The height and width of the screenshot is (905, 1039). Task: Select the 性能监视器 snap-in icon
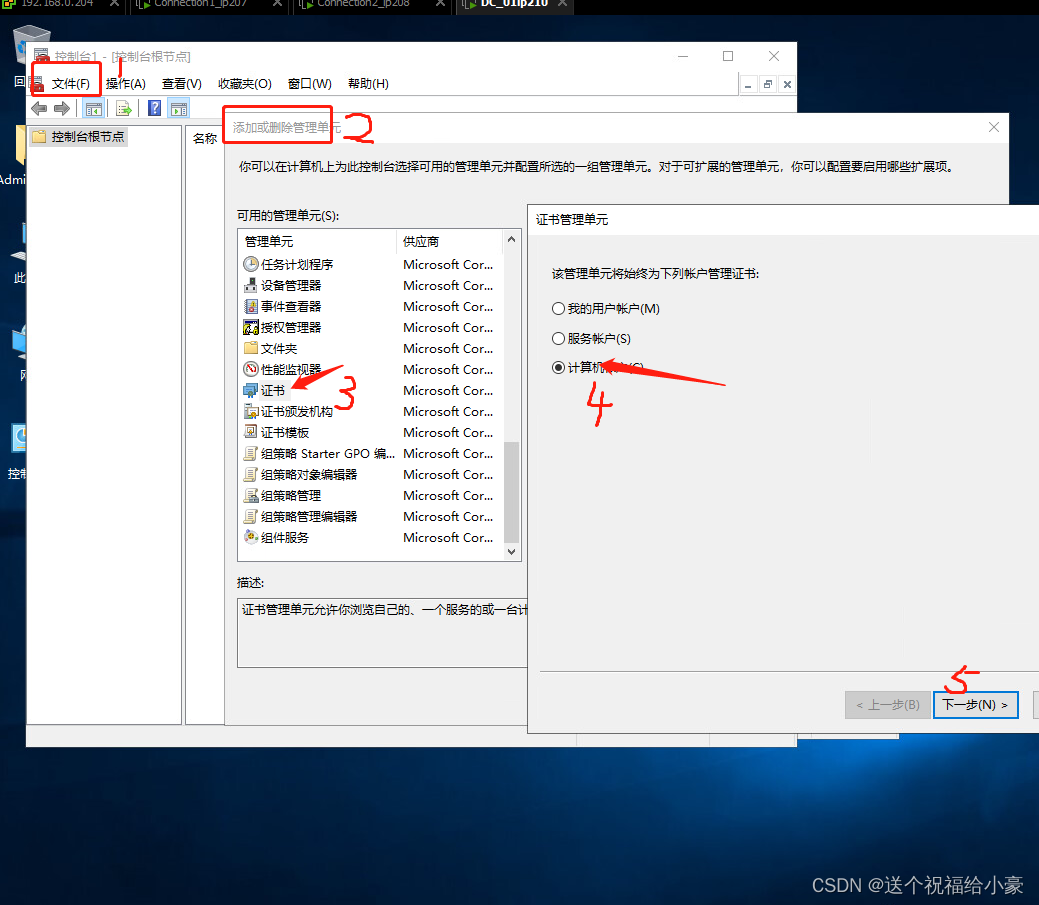pyautogui.click(x=250, y=370)
